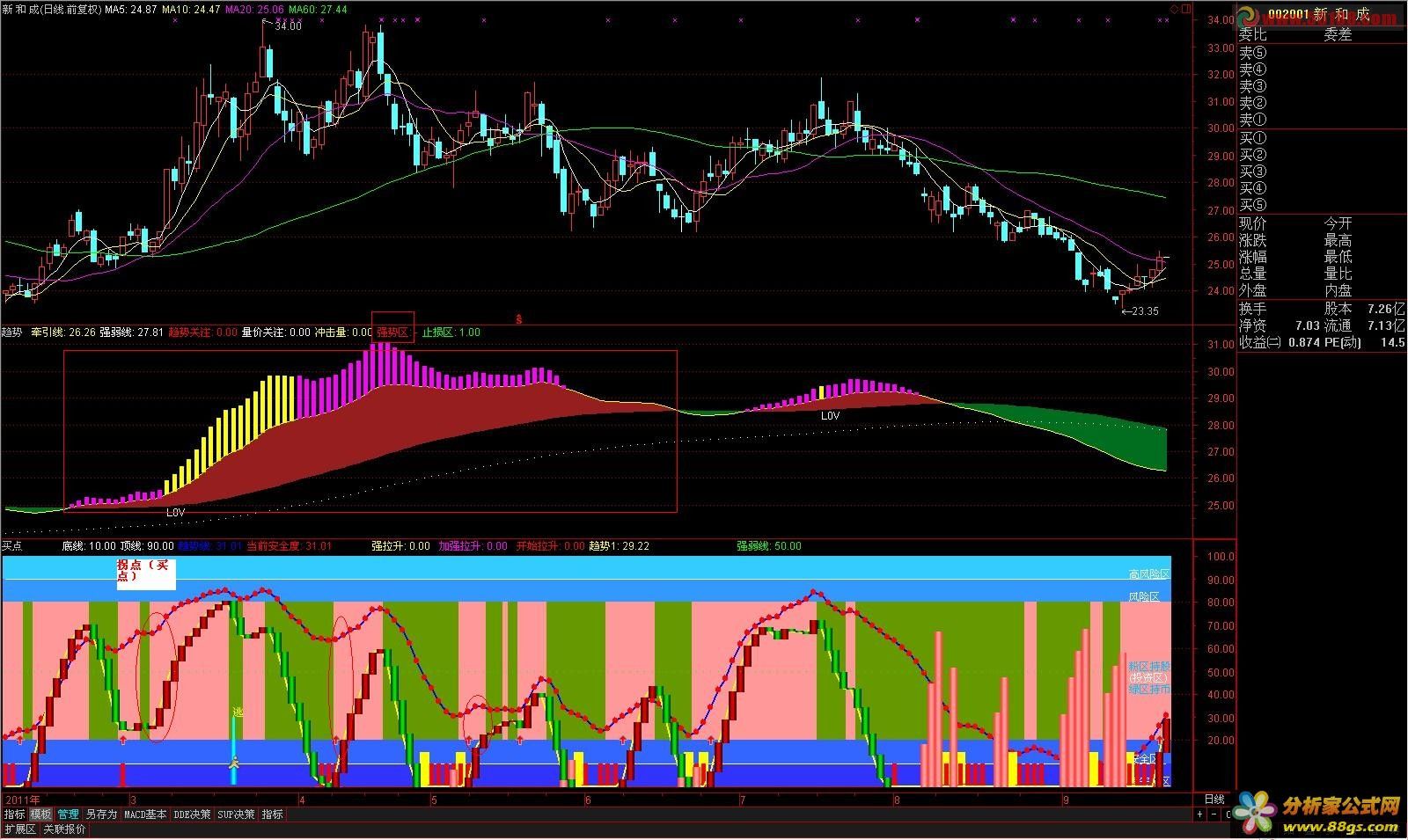Click the MA5: 24.87 indicator label
The height and width of the screenshot is (840, 1408).
tap(130, 10)
